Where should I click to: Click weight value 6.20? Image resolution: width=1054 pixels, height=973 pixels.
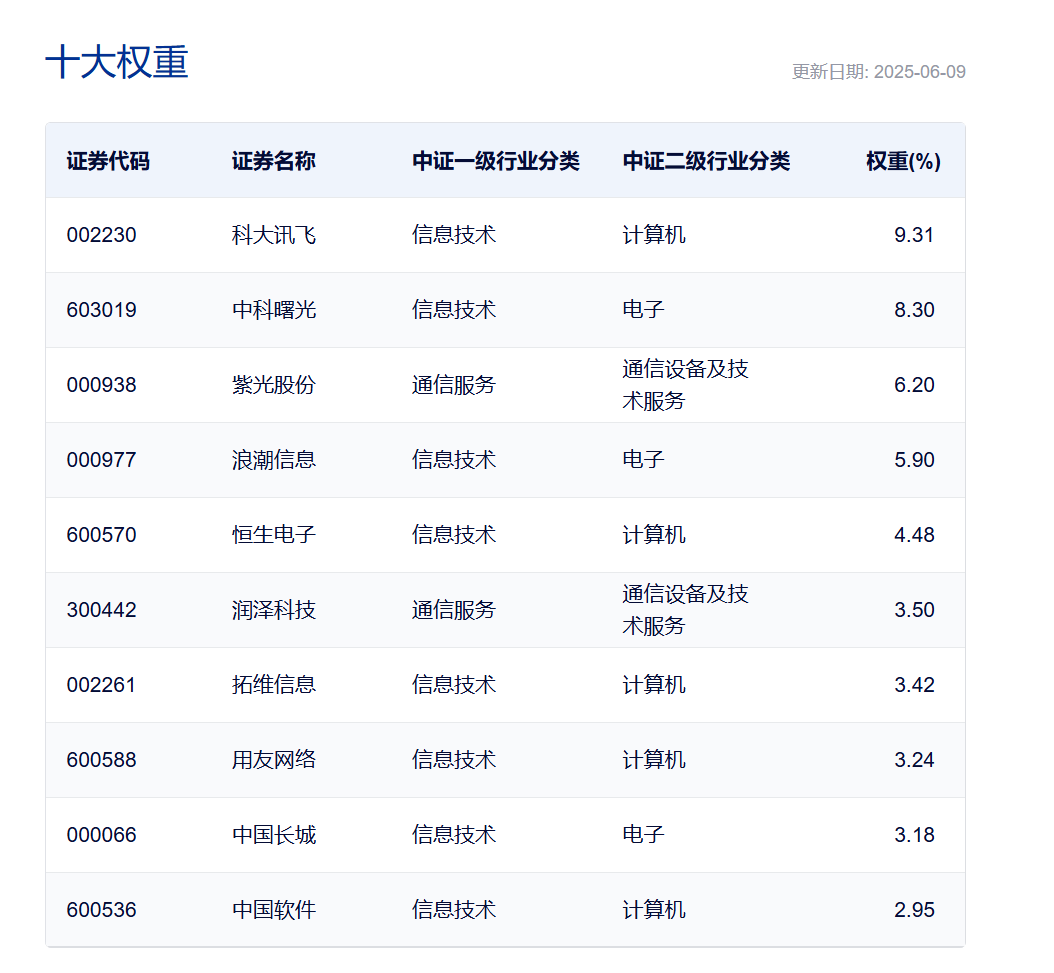[914, 385]
